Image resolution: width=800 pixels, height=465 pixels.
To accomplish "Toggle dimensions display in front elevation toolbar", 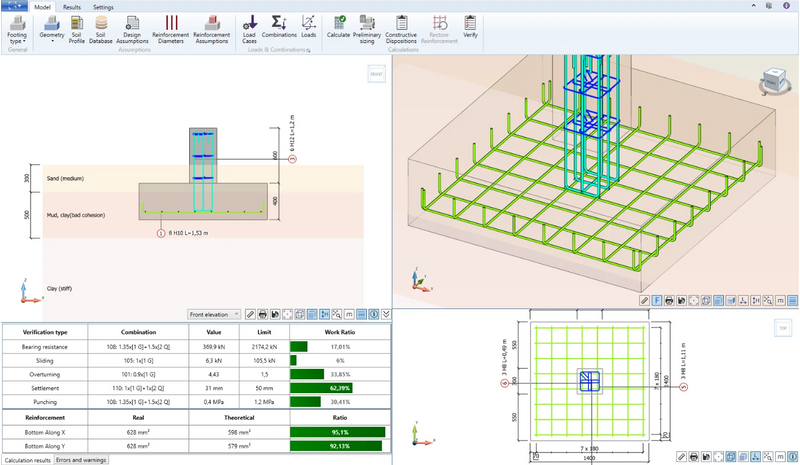I will tap(324, 314).
